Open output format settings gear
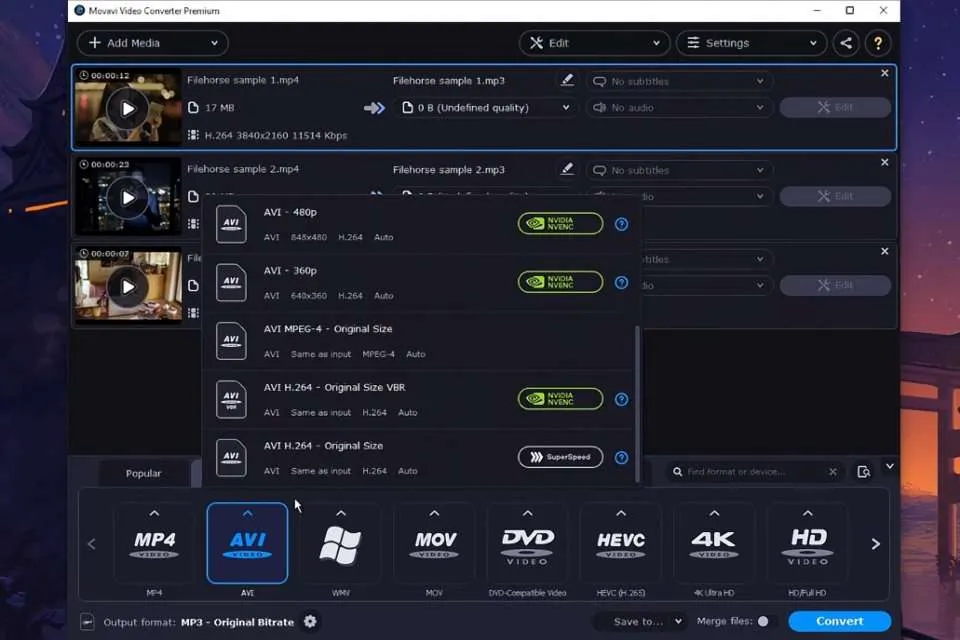Image resolution: width=960 pixels, height=640 pixels. tap(310, 622)
